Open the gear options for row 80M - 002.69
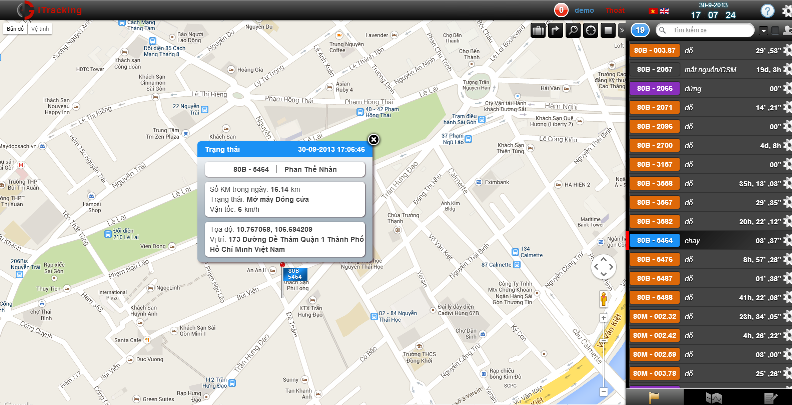Viewport: 792px width, 405px height. click(787, 355)
